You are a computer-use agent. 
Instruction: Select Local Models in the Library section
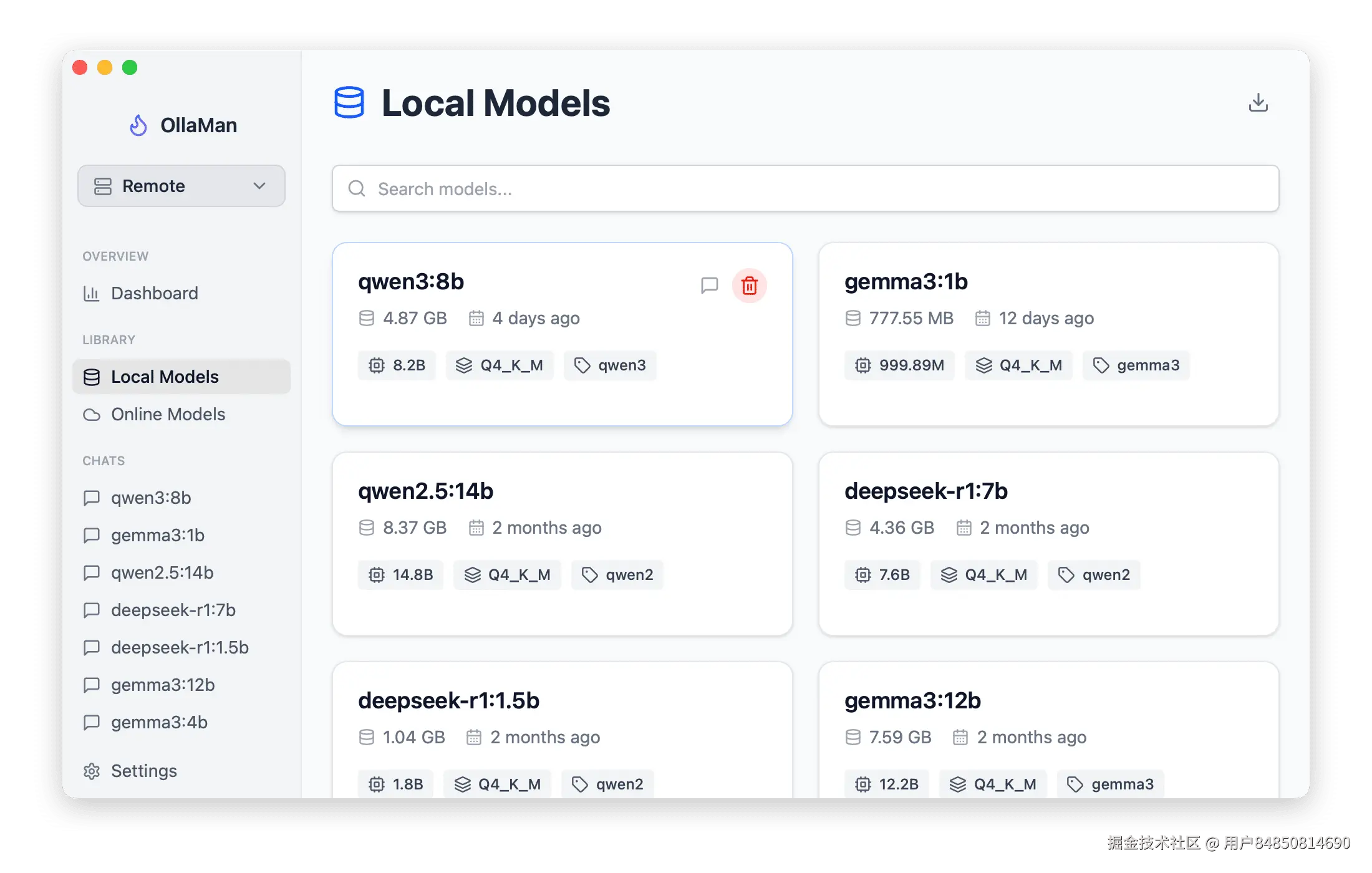pyautogui.click(x=165, y=377)
